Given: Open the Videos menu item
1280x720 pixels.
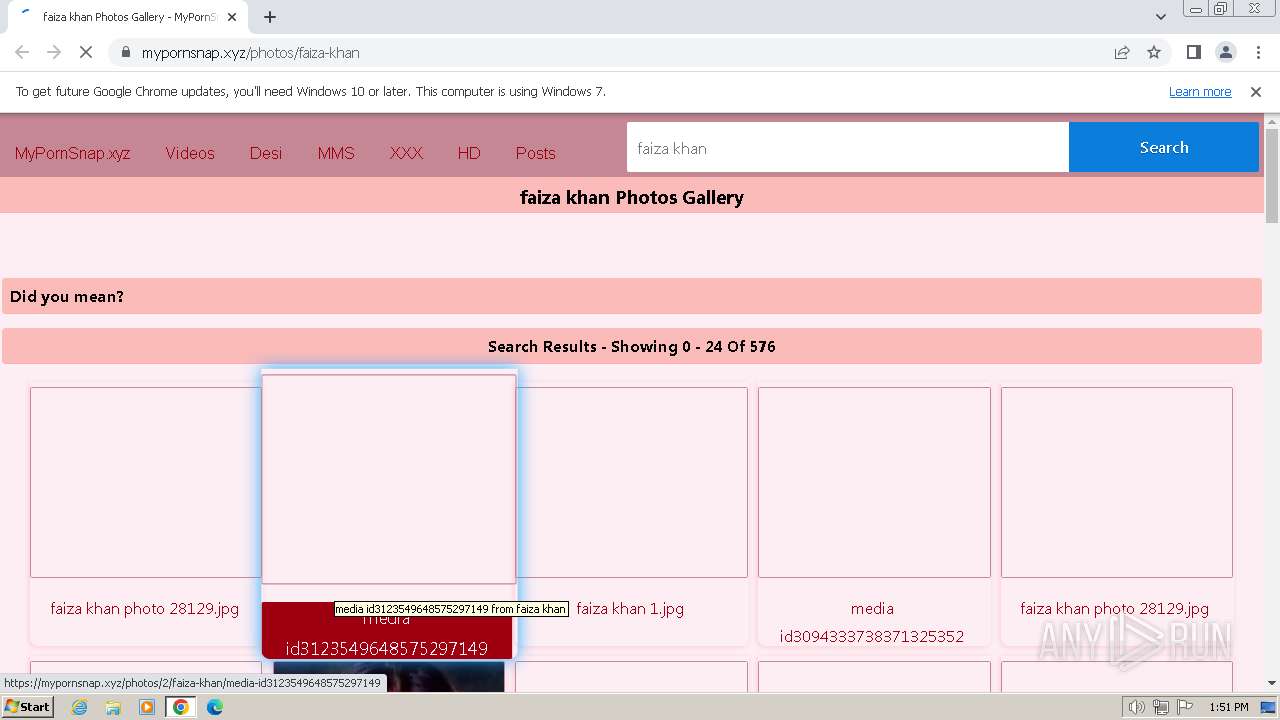Looking at the screenshot, I should (190, 153).
